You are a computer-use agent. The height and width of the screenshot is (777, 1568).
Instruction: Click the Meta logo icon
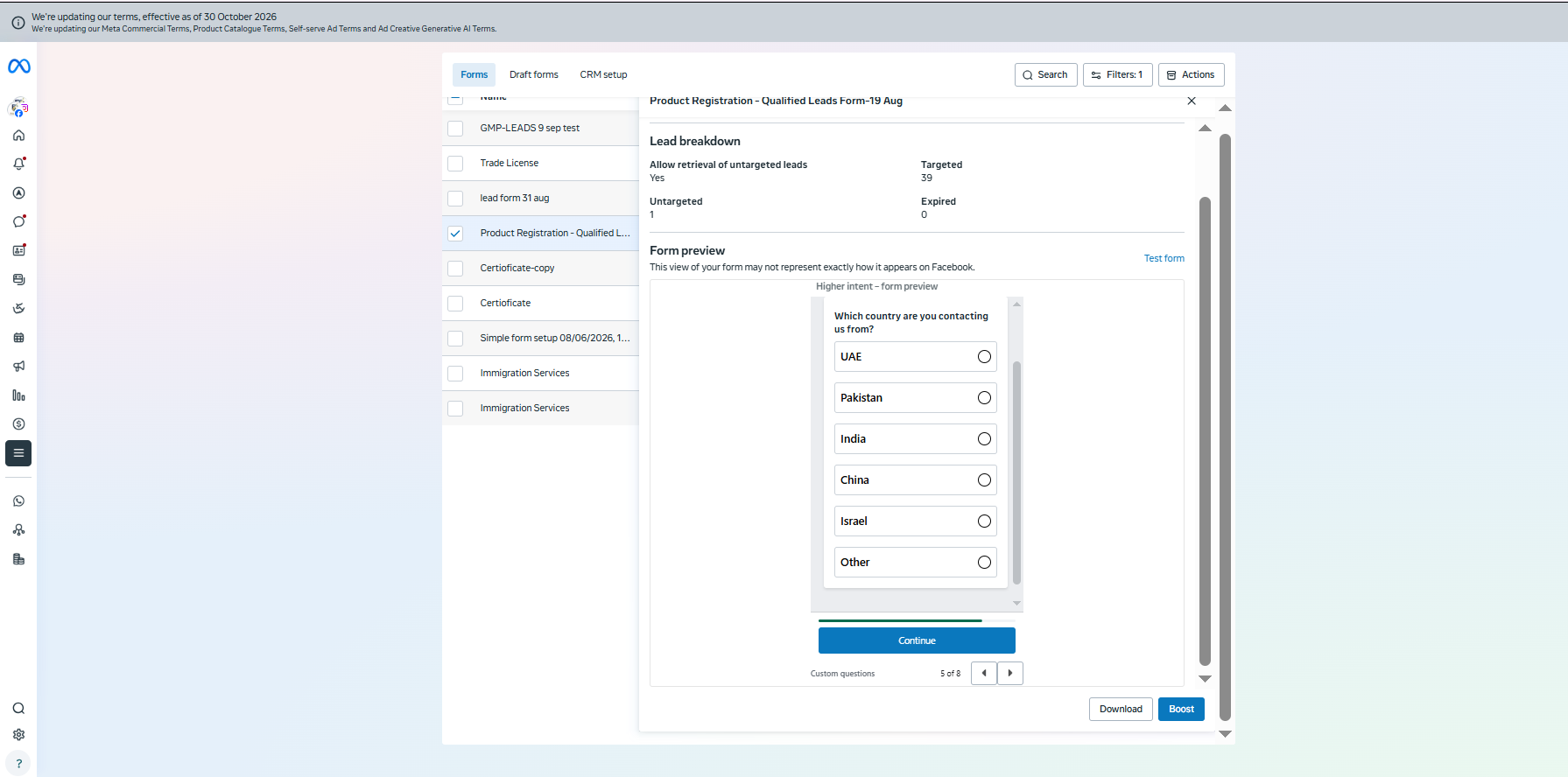[18, 66]
